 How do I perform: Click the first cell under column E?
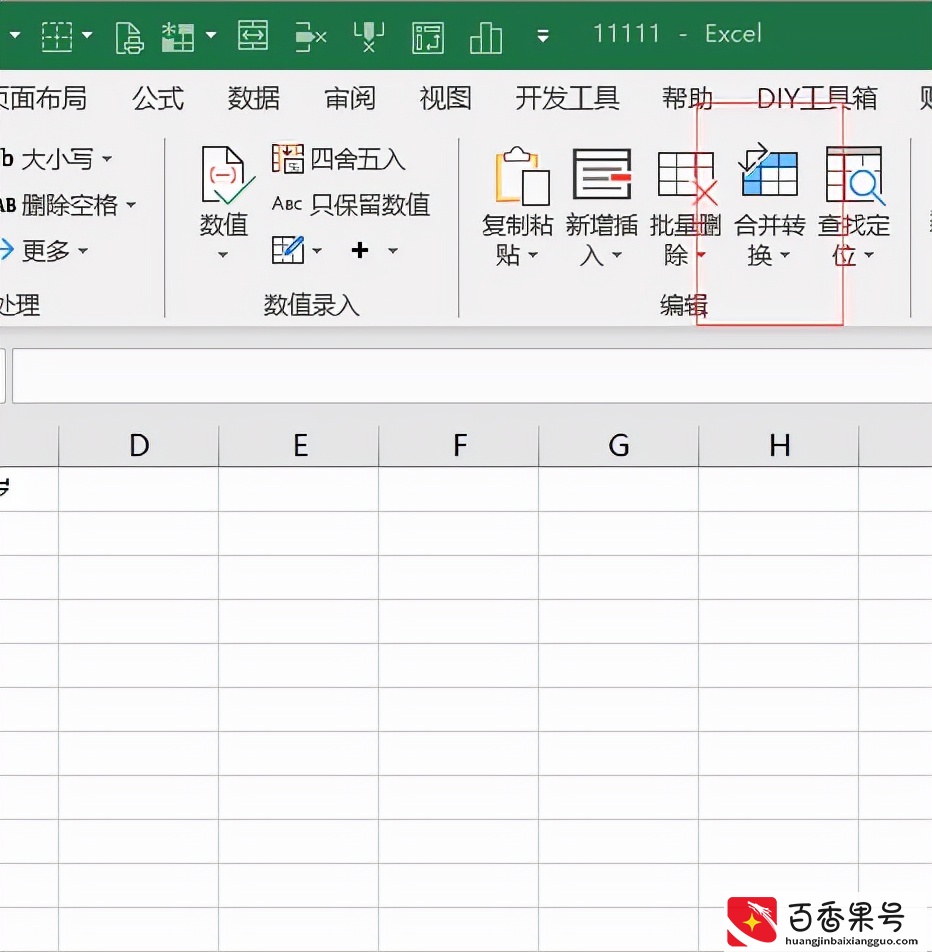[299, 489]
